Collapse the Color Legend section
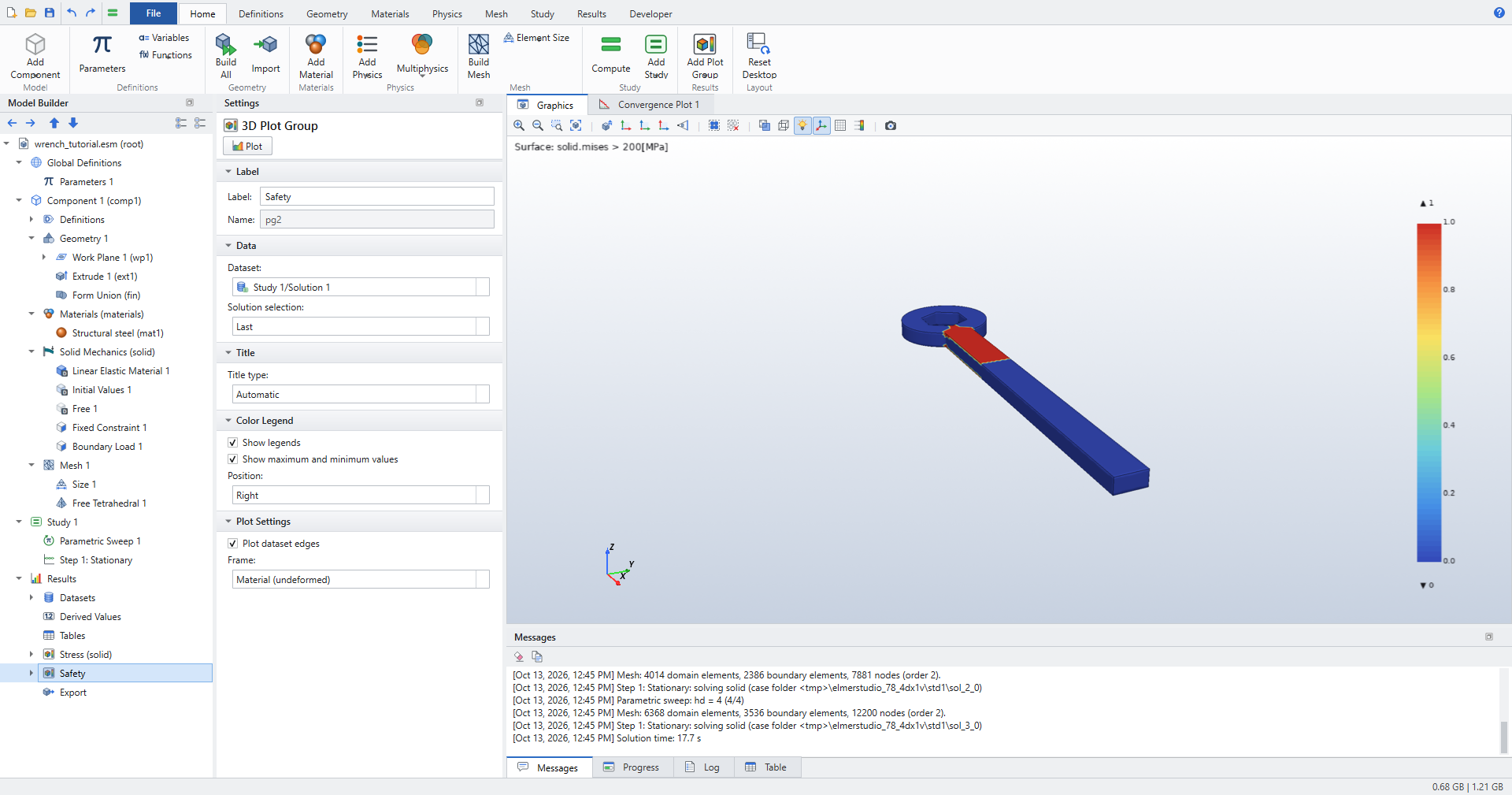This screenshot has width=1512, height=795. tap(228, 421)
